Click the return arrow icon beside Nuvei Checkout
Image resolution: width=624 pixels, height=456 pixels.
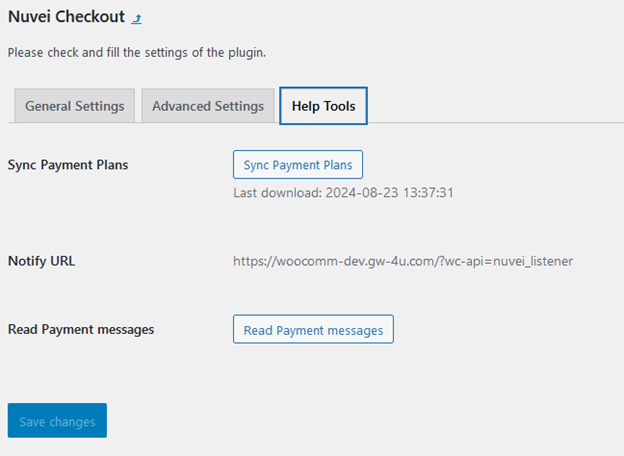pyautogui.click(x=137, y=19)
